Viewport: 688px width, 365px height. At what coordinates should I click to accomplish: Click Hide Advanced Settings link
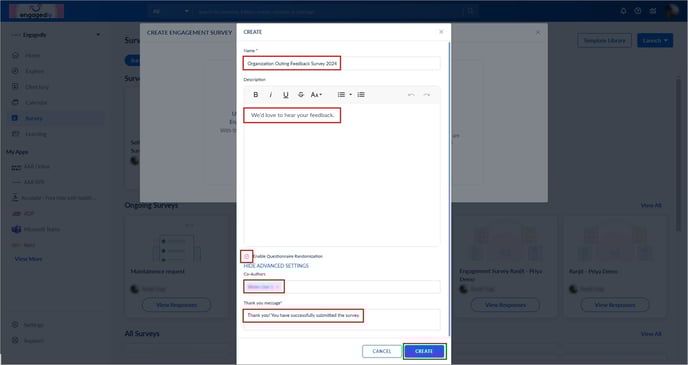point(276,266)
